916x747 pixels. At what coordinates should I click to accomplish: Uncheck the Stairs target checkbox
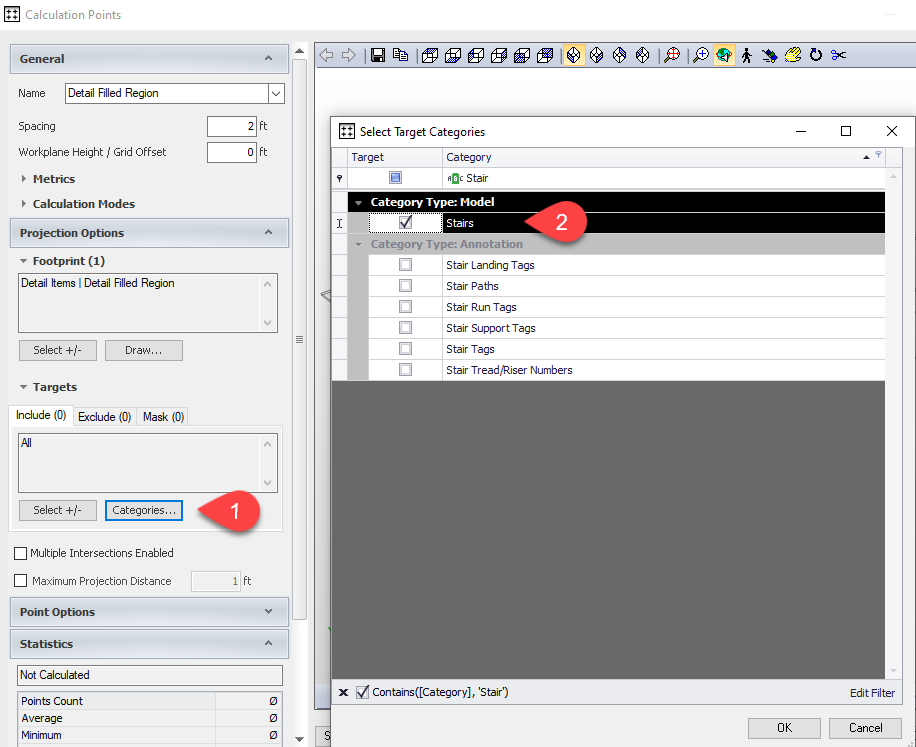405,223
